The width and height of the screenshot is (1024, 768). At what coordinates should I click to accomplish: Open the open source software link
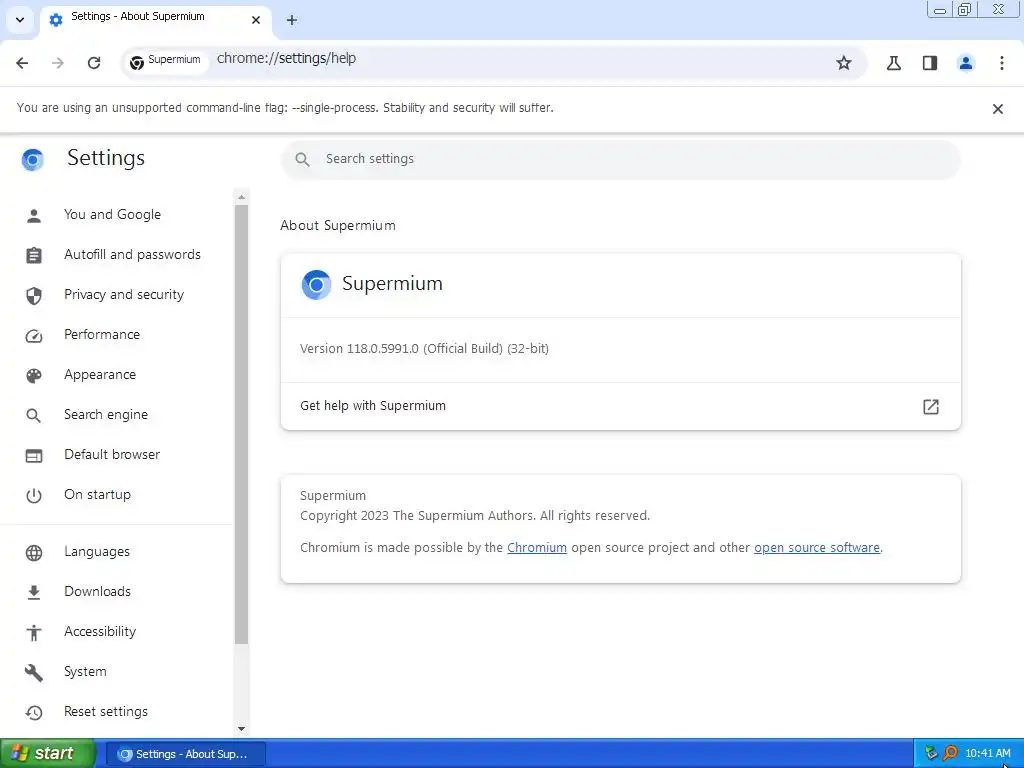click(817, 548)
